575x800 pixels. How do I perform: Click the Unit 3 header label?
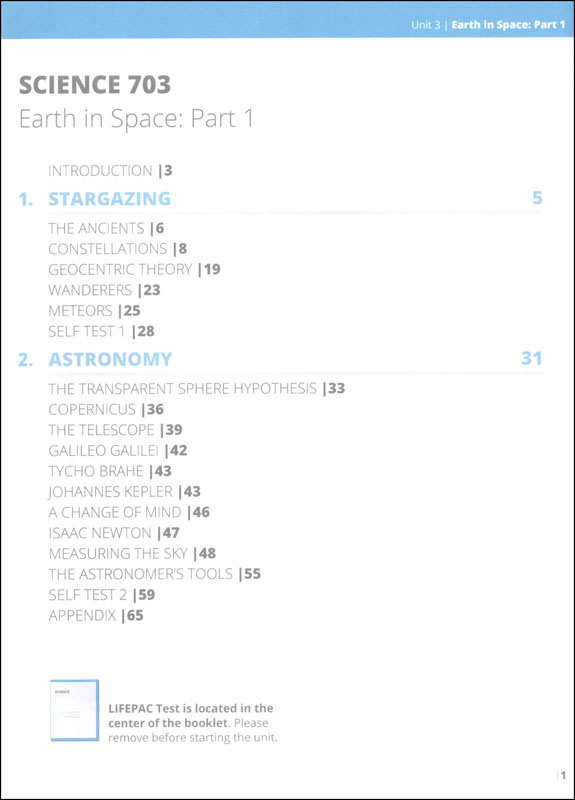pyautogui.click(x=426, y=25)
